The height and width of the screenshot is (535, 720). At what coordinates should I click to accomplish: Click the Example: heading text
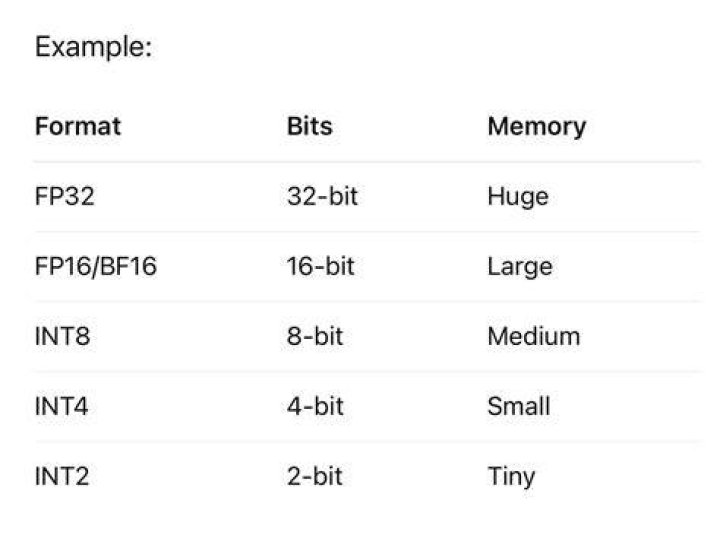point(94,47)
